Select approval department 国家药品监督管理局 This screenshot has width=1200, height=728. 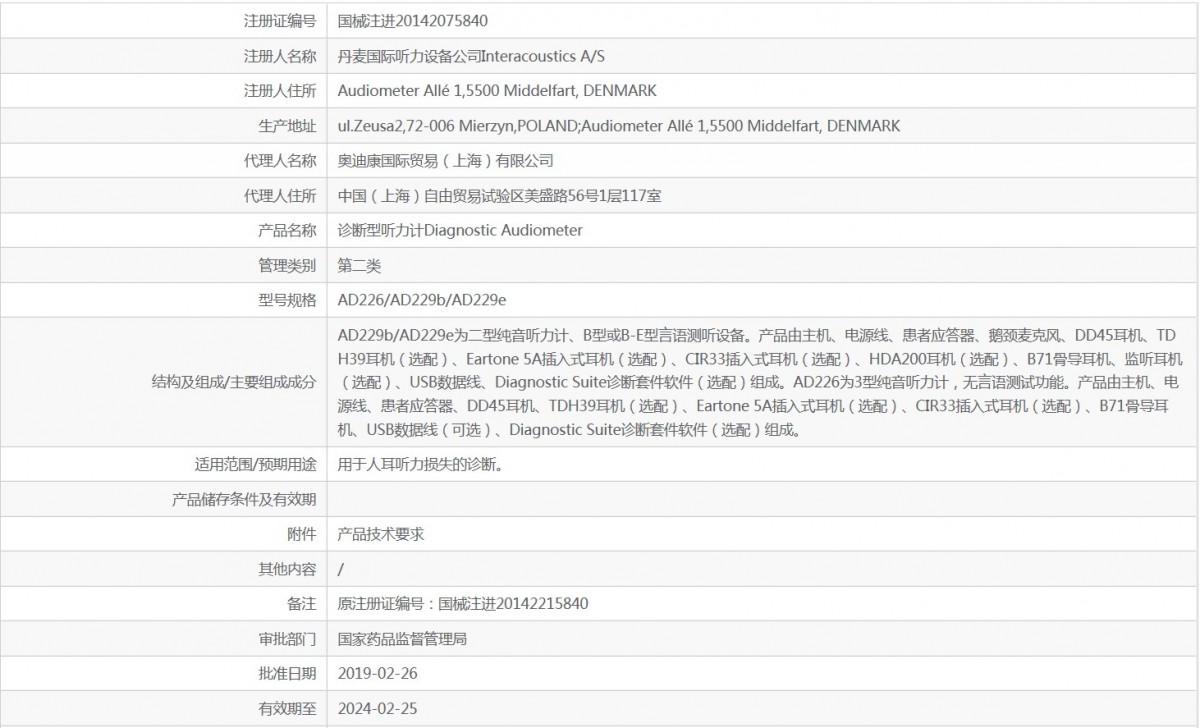(402, 638)
